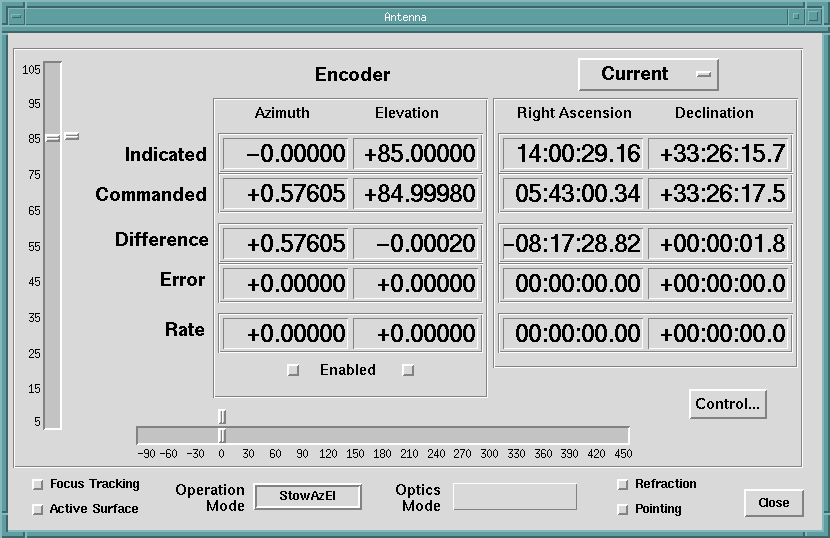Click the horizontal azimuth slider track
The height and width of the screenshot is (538, 830).
(x=400, y=435)
